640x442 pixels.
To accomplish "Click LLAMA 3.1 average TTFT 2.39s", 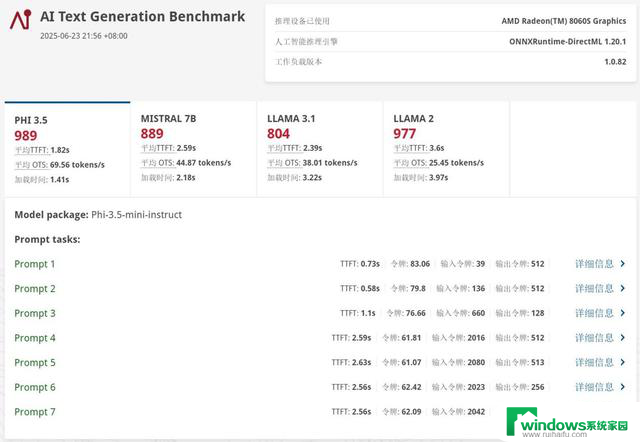I will tap(295, 148).
